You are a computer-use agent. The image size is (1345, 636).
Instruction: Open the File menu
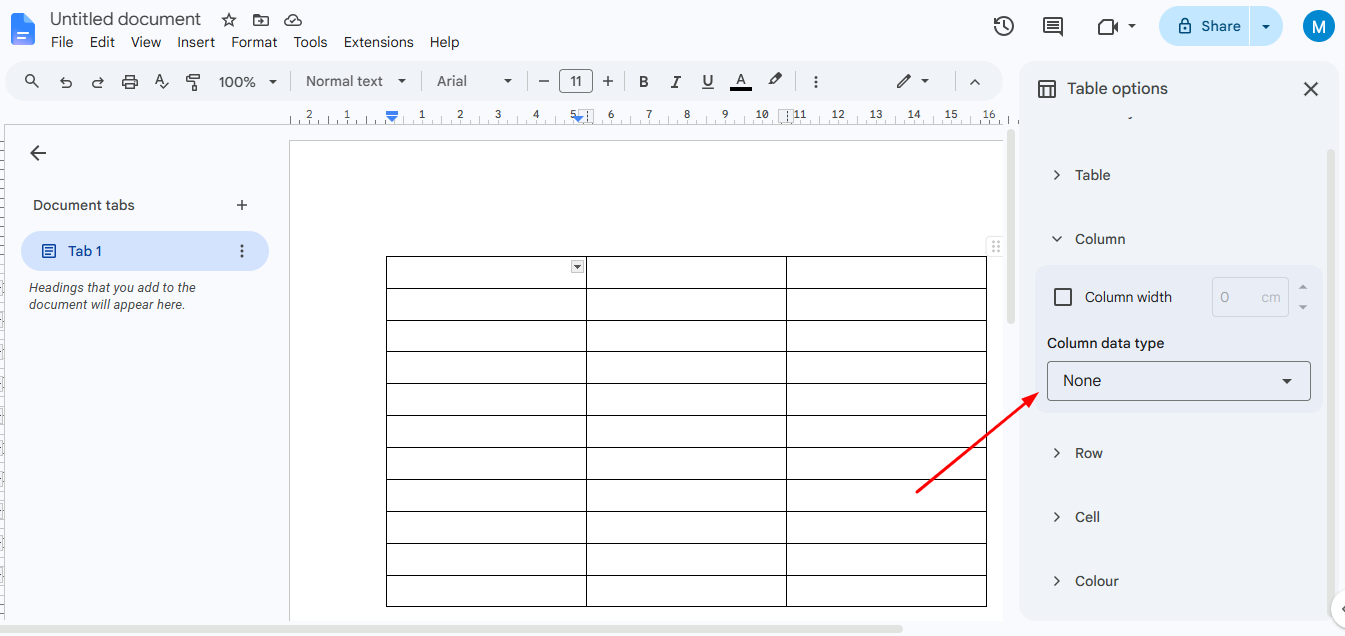[62, 42]
